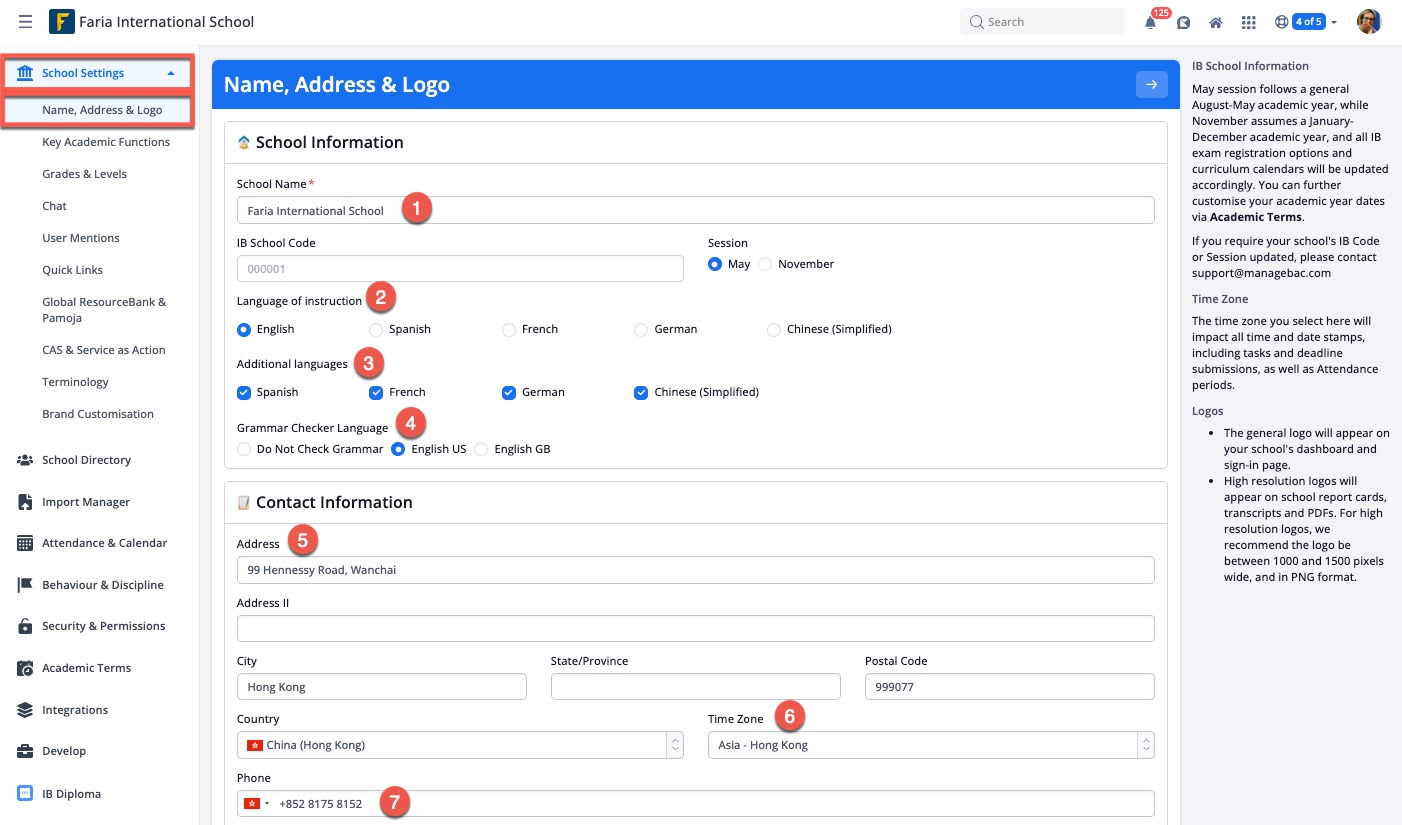The height and width of the screenshot is (825, 1402).
Task: Click the Behaviour & Discipline flag icon
Action: 25,585
